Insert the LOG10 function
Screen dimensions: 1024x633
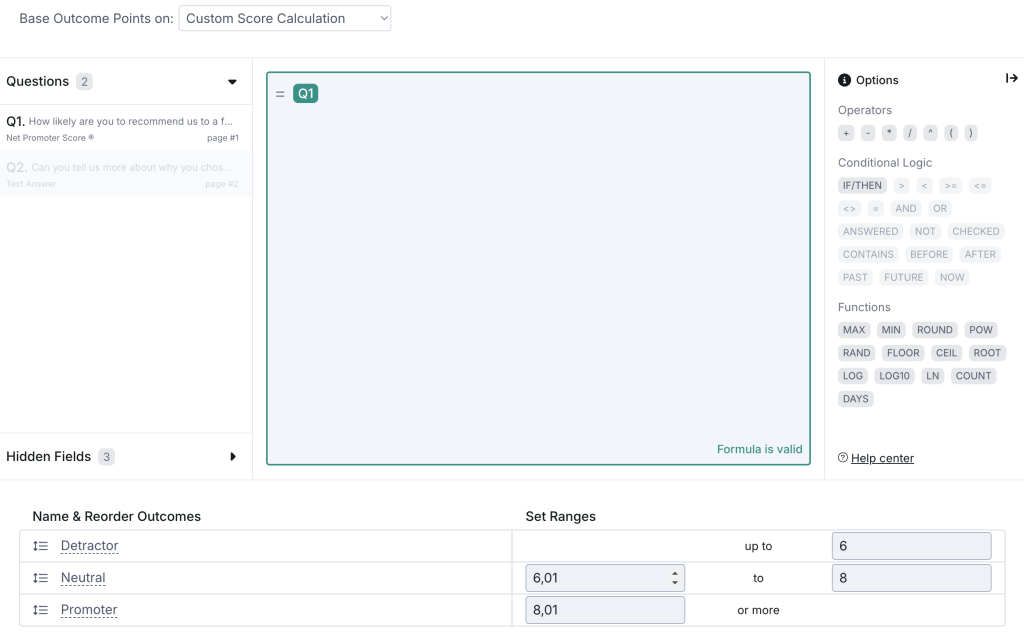895,376
